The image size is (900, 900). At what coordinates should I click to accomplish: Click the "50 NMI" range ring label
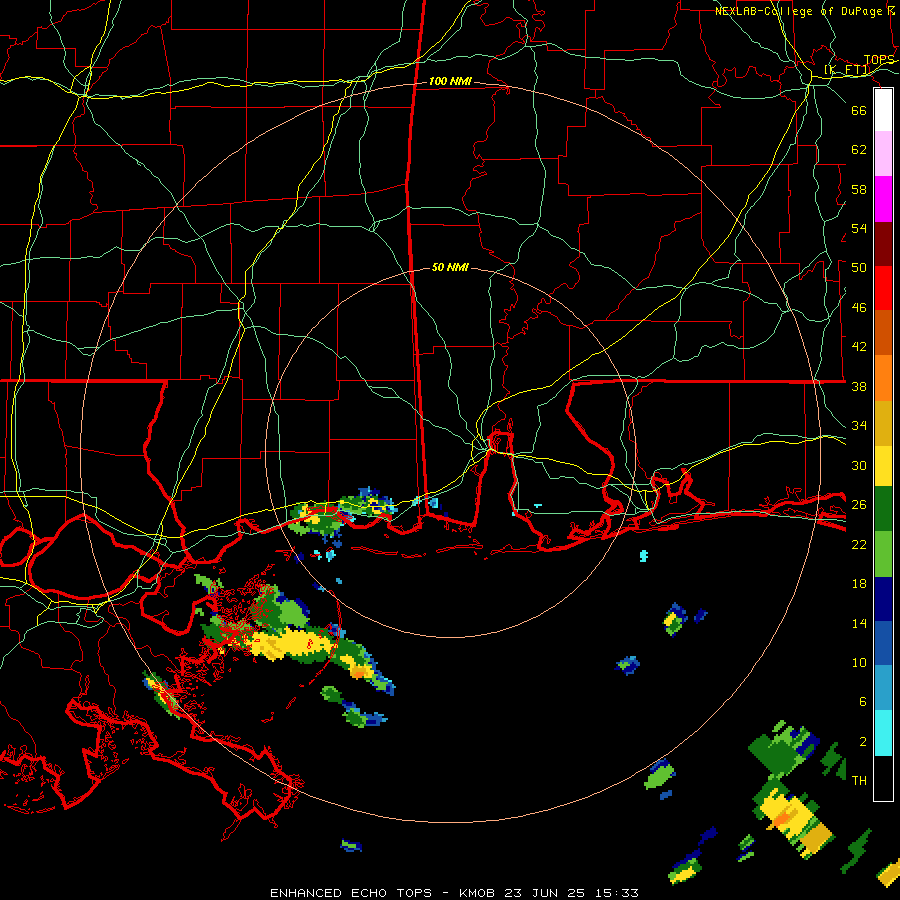tap(450, 267)
